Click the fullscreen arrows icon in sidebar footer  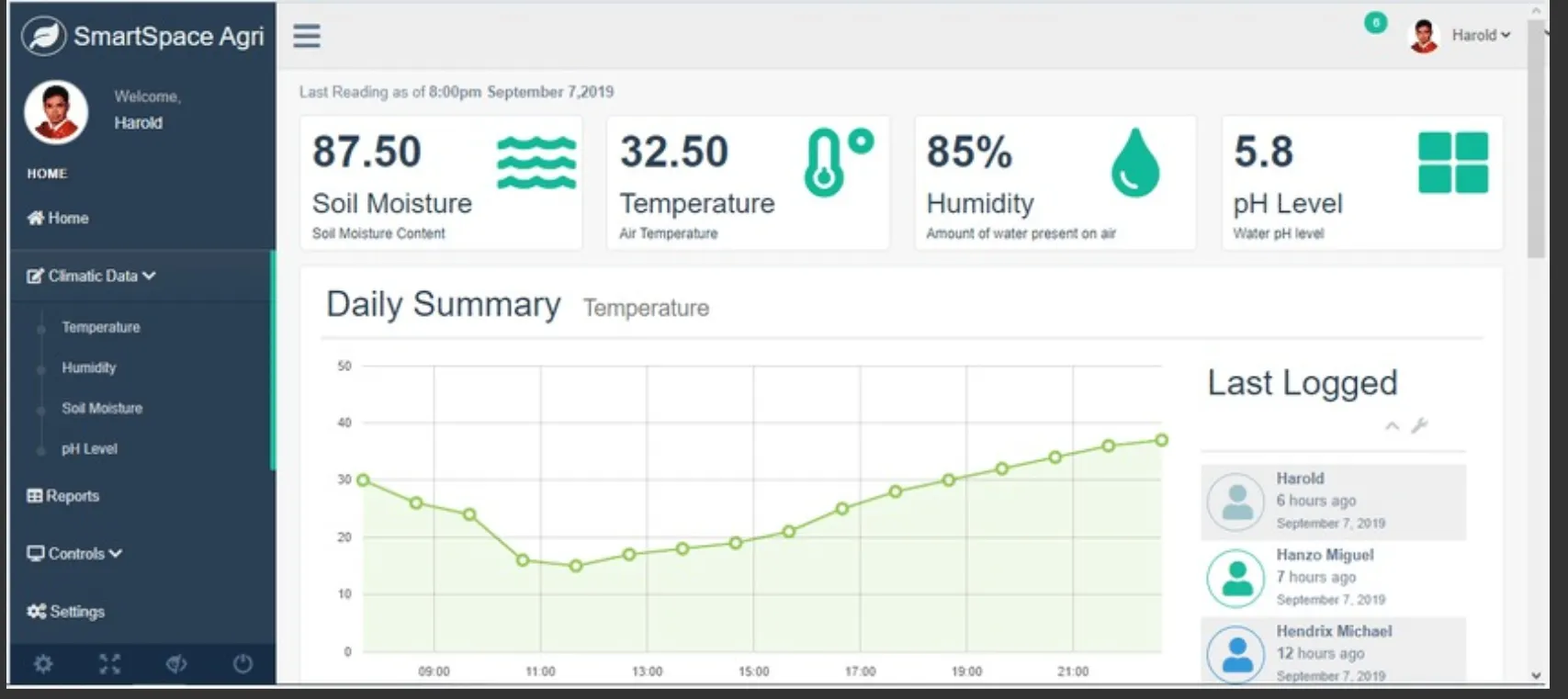[110, 663]
